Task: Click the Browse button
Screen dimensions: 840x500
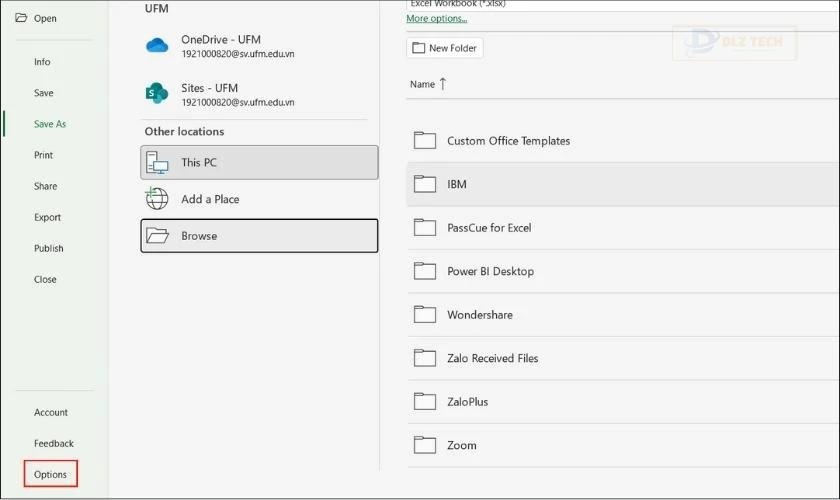Action: click(x=259, y=235)
